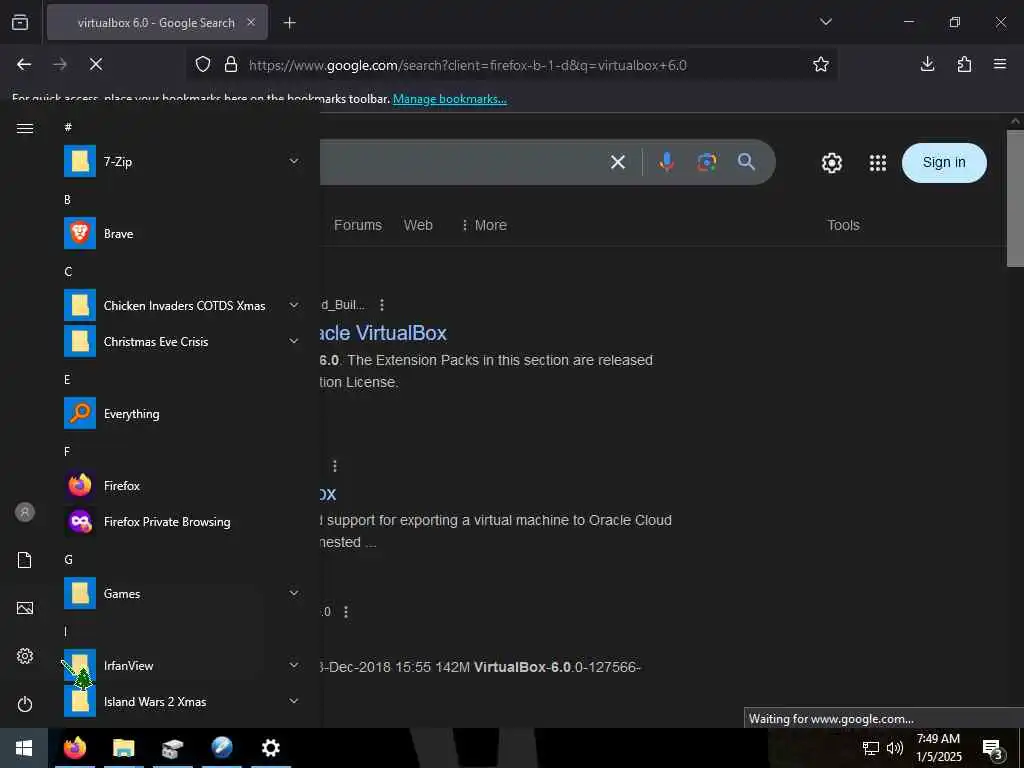Expand the Games folder
Screen dimensions: 1024x768
[x=182, y=594]
